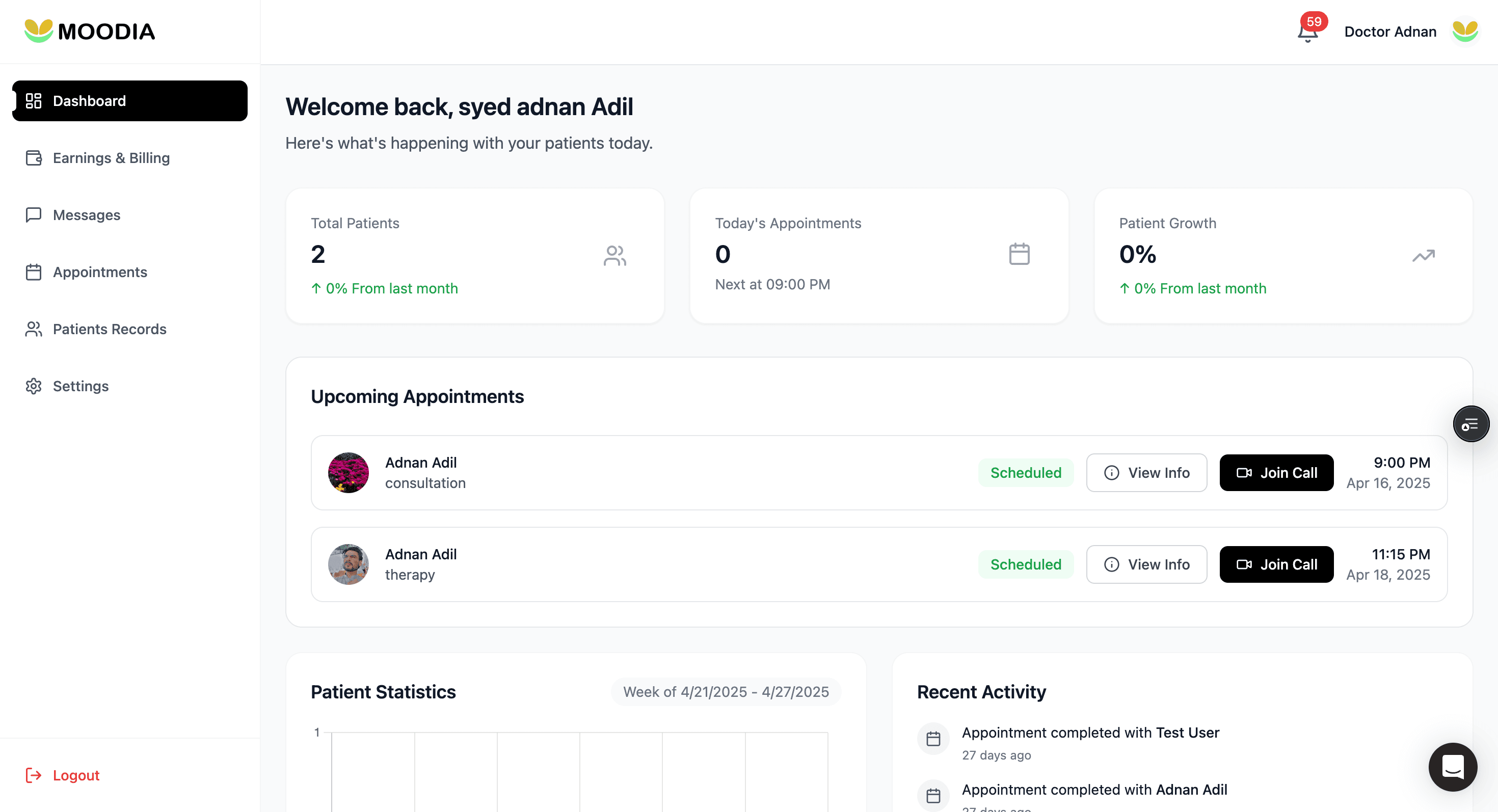
Task: Navigate to Appointments section
Action: [99, 272]
